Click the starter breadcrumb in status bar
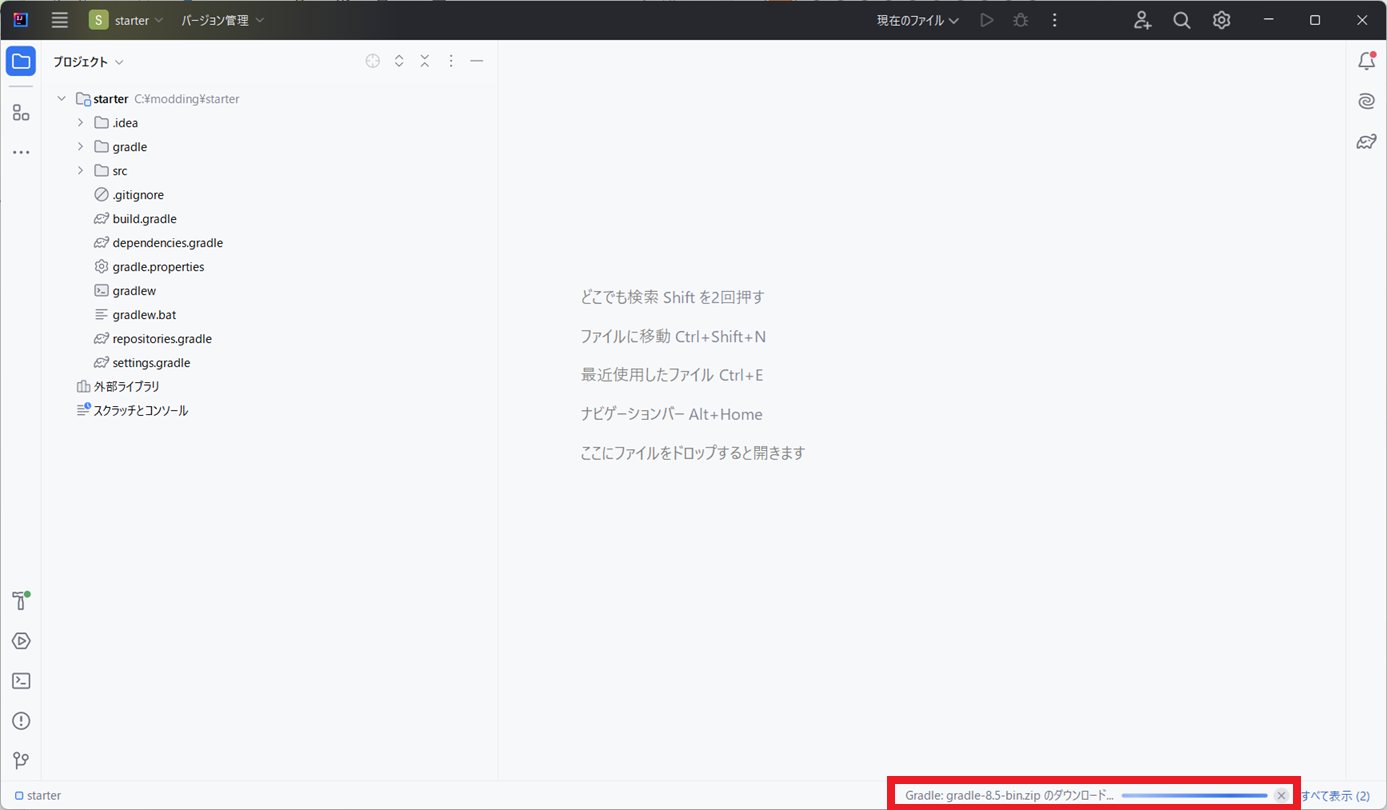Viewport: 1387px width, 810px height. (x=38, y=796)
